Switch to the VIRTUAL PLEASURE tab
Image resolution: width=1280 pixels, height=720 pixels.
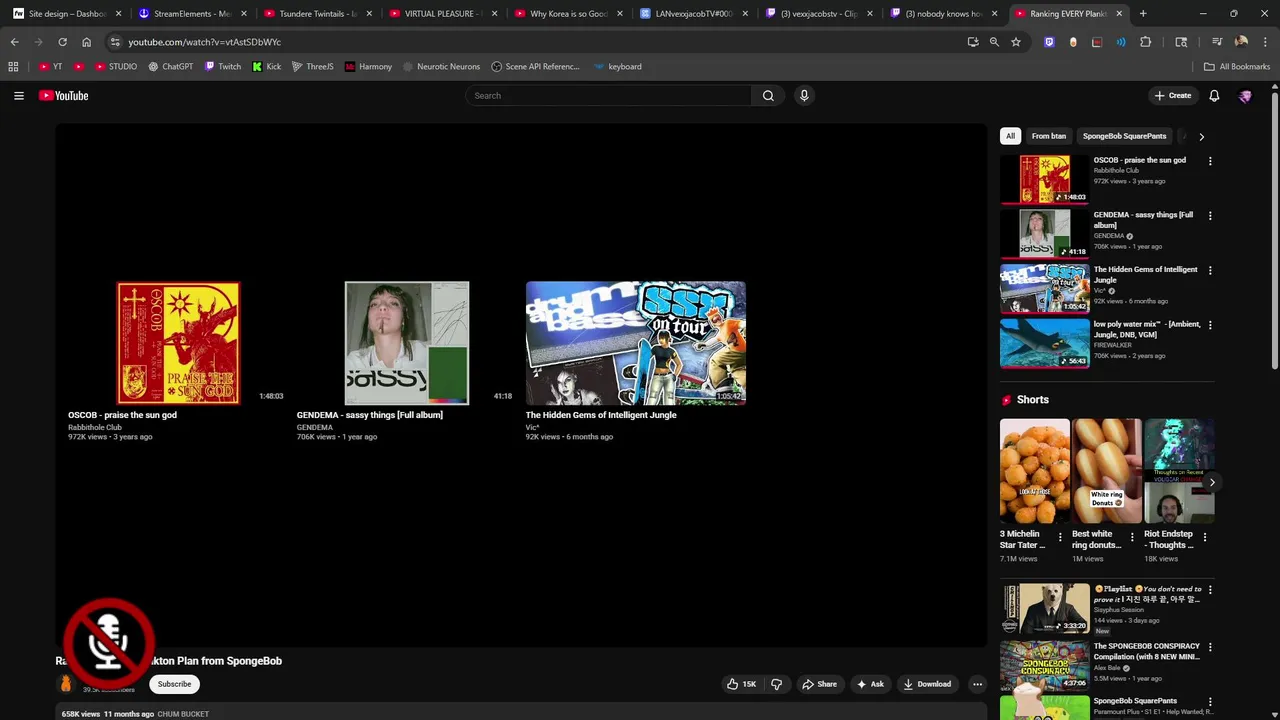tap(441, 14)
